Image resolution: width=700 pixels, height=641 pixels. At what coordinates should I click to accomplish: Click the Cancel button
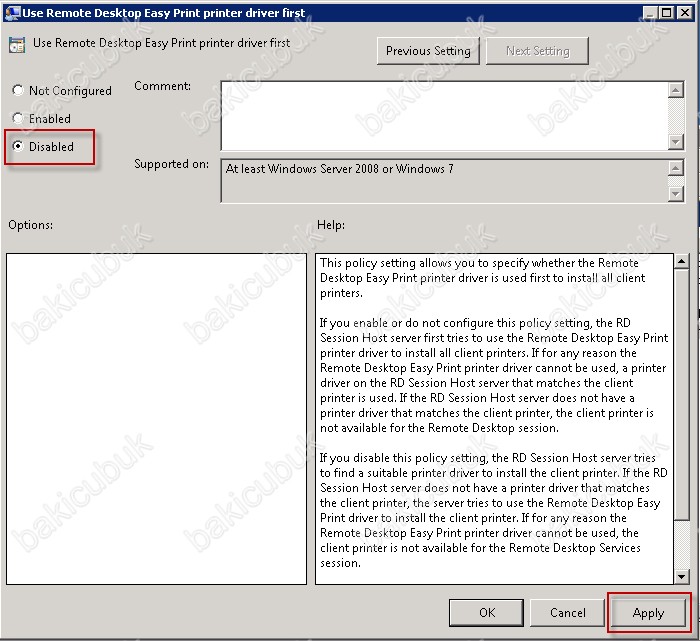tap(567, 612)
